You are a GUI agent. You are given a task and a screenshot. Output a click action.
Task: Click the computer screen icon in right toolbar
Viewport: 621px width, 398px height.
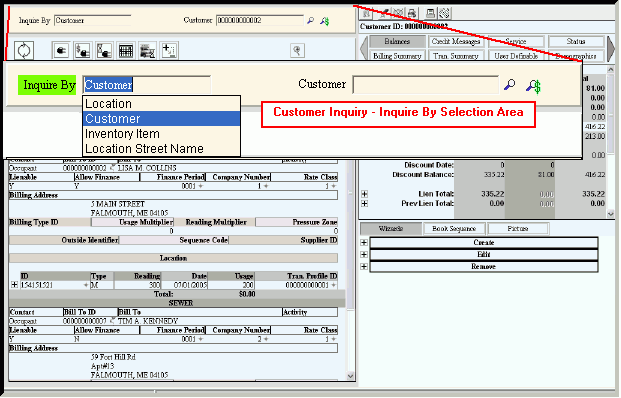coord(430,13)
